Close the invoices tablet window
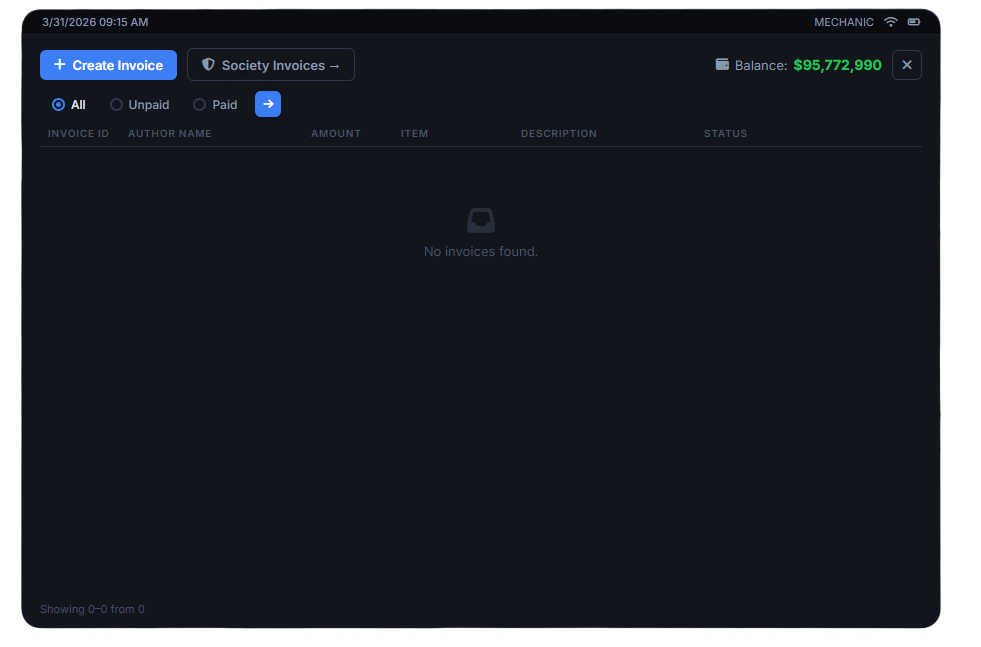981x647 pixels. click(x=907, y=65)
